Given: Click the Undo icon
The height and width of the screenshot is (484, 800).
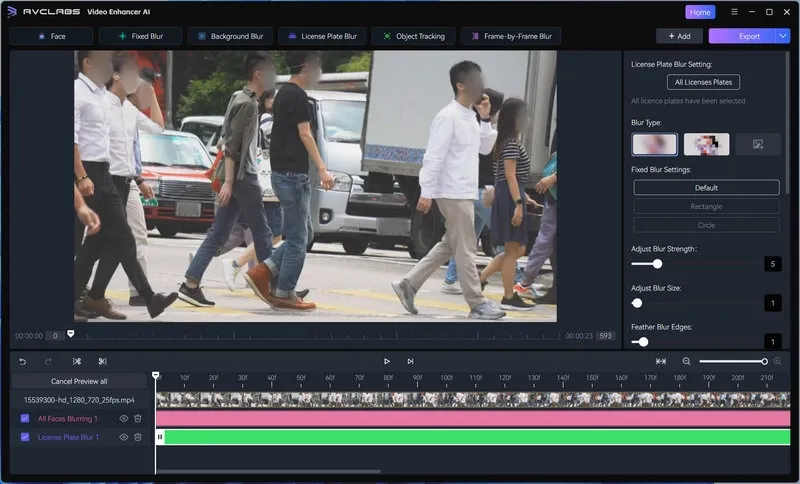Looking at the screenshot, I should tap(22, 361).
